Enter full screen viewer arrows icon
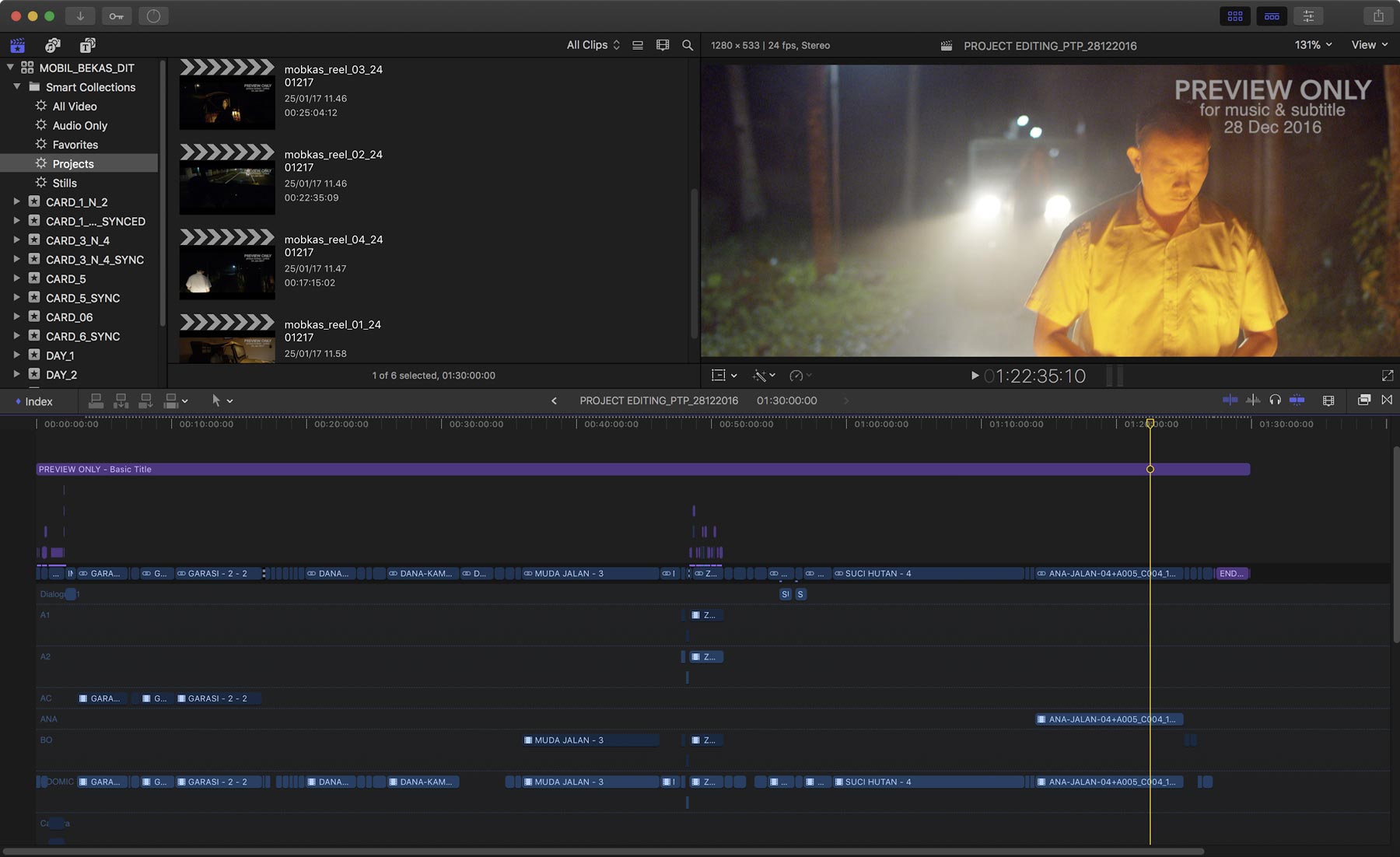Image resolution: width=1400 pixels, height=857 pixels. coord(1388,376)
